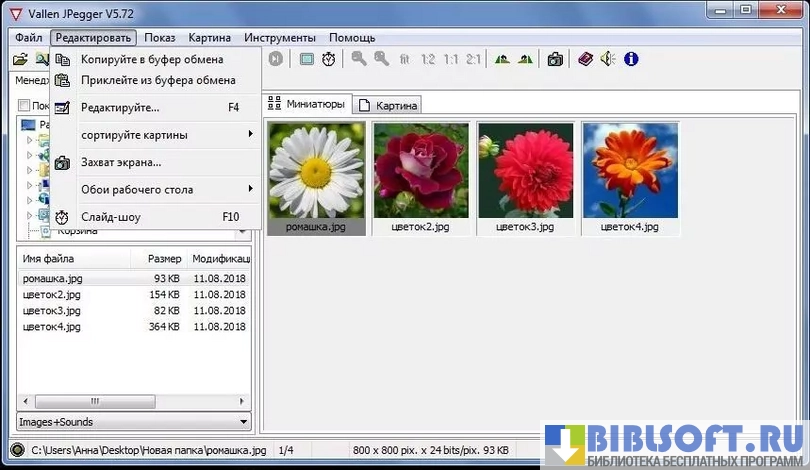Click the fit-to-window zoom button
Image resolution: width=810 pixels, height=470 pixels.
coord(405,59)
